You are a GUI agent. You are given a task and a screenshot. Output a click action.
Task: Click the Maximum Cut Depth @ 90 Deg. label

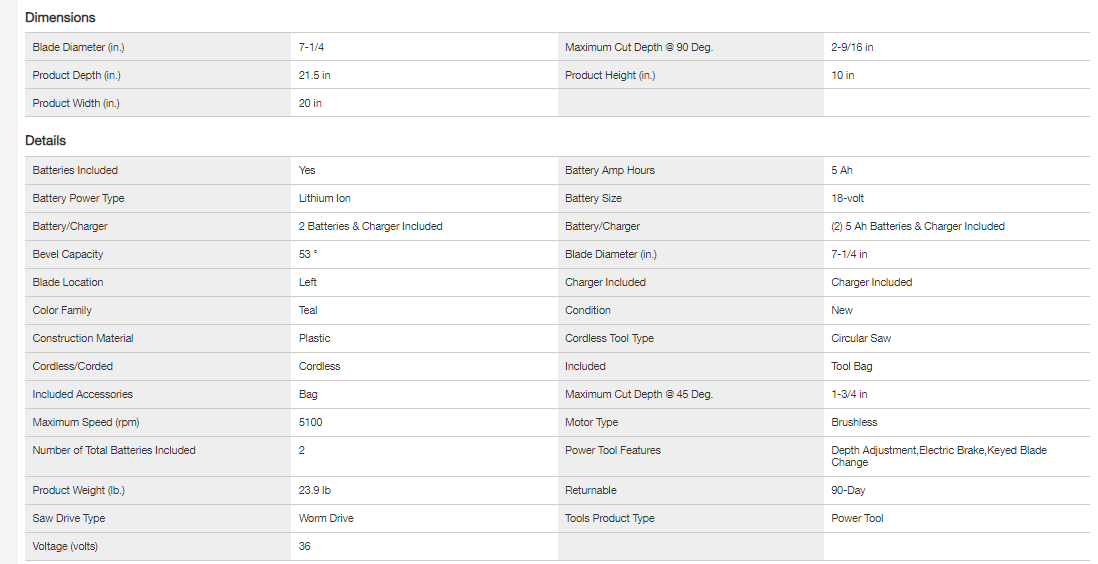[639, 47]
